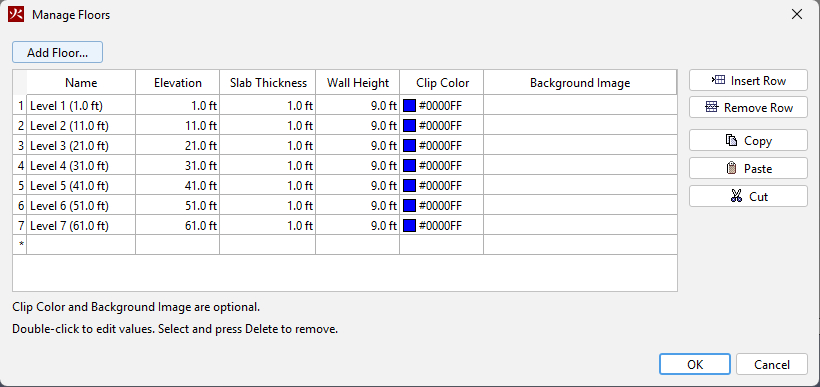The height and width of the screenshot is (387, 820).
Task: Select Level 6 background image cell
Action: 580,206
